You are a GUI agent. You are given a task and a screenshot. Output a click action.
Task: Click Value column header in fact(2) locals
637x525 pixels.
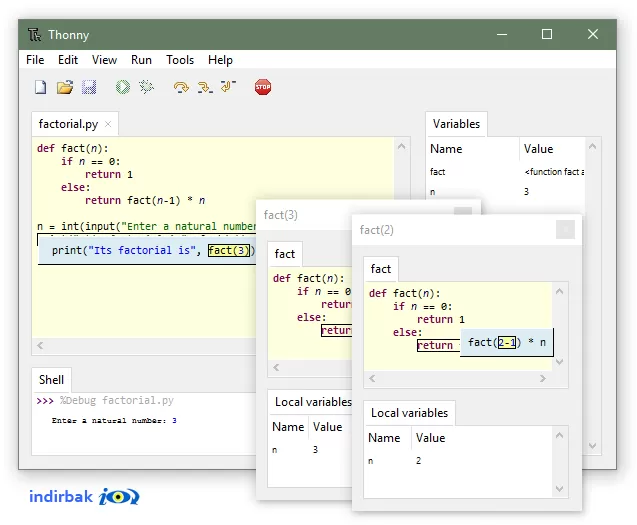click(482, 438)
